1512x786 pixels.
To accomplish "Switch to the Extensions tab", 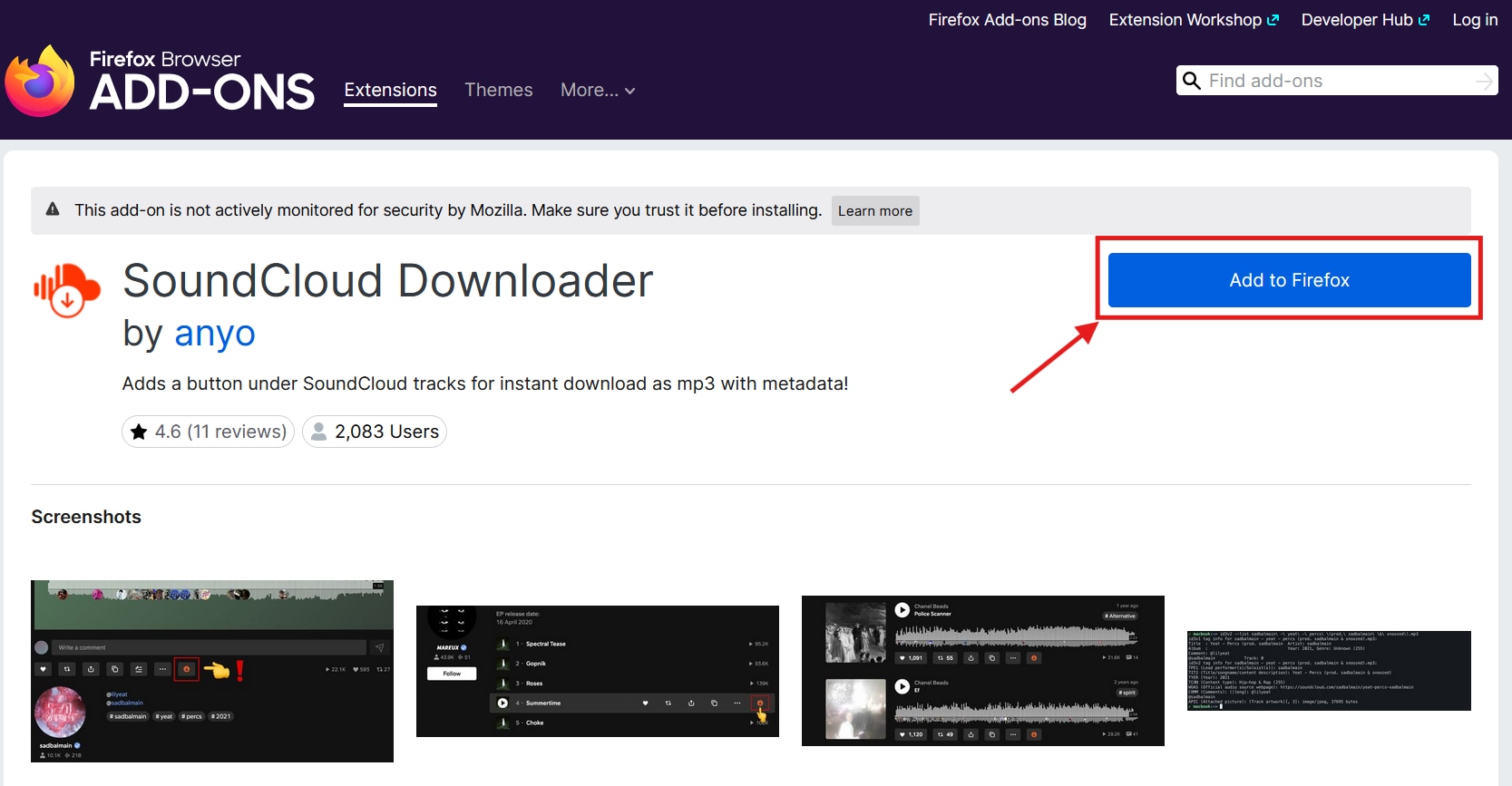I will coord(390,90).
